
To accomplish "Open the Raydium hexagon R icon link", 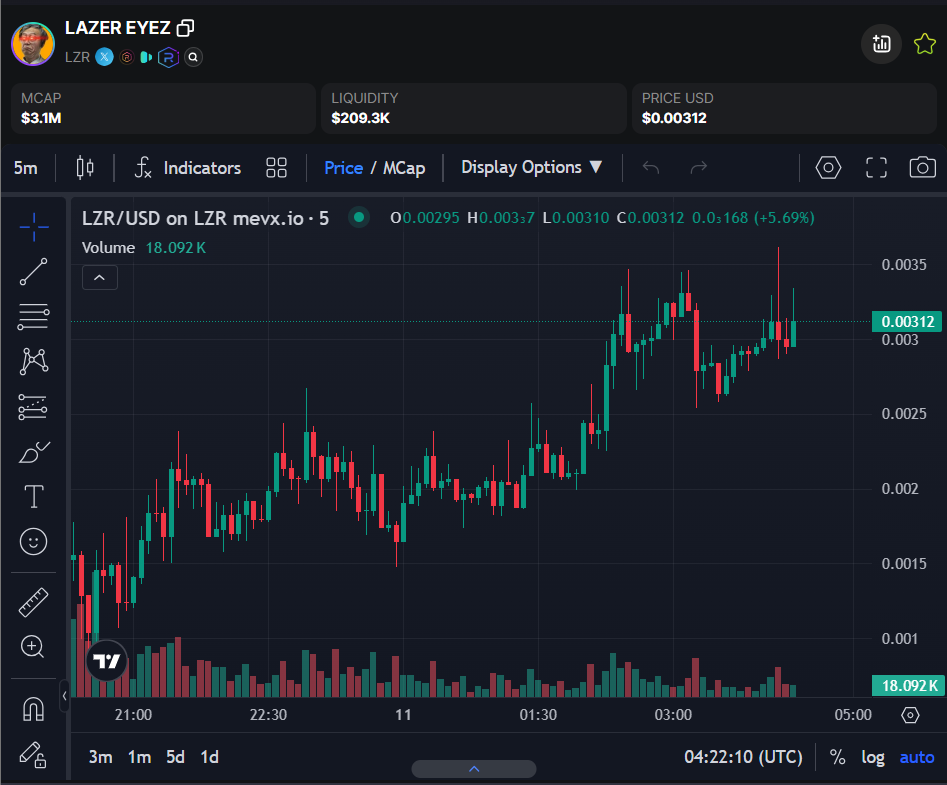I will tap(169, 57).
